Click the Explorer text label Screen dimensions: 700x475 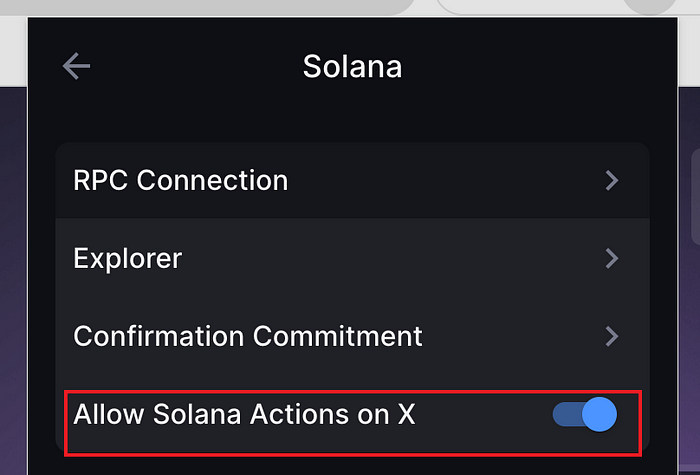coord(127,258)
